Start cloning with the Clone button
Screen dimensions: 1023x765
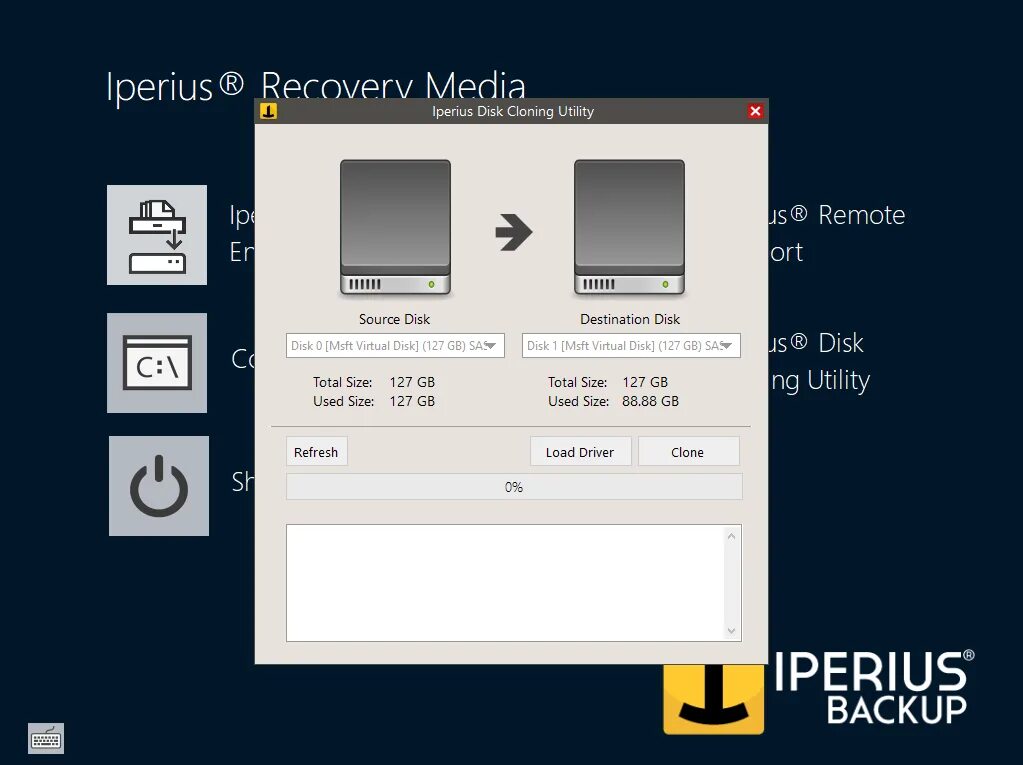[688, 452]
